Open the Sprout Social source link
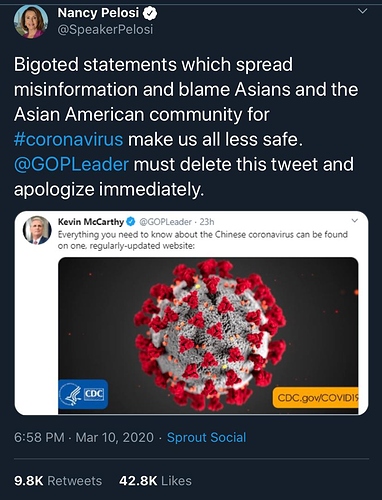The image size is (382, 500). point(206,437)
